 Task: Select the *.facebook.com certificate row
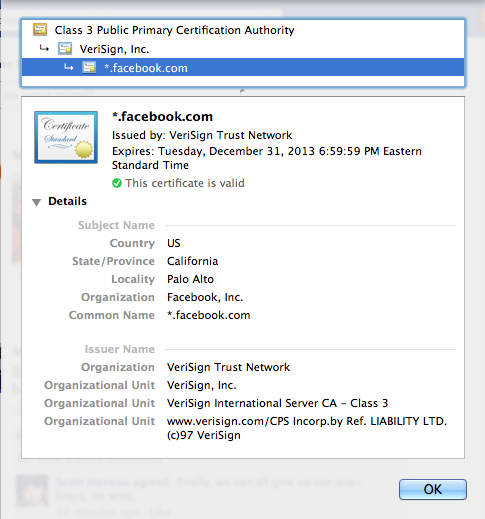(243, 68)
